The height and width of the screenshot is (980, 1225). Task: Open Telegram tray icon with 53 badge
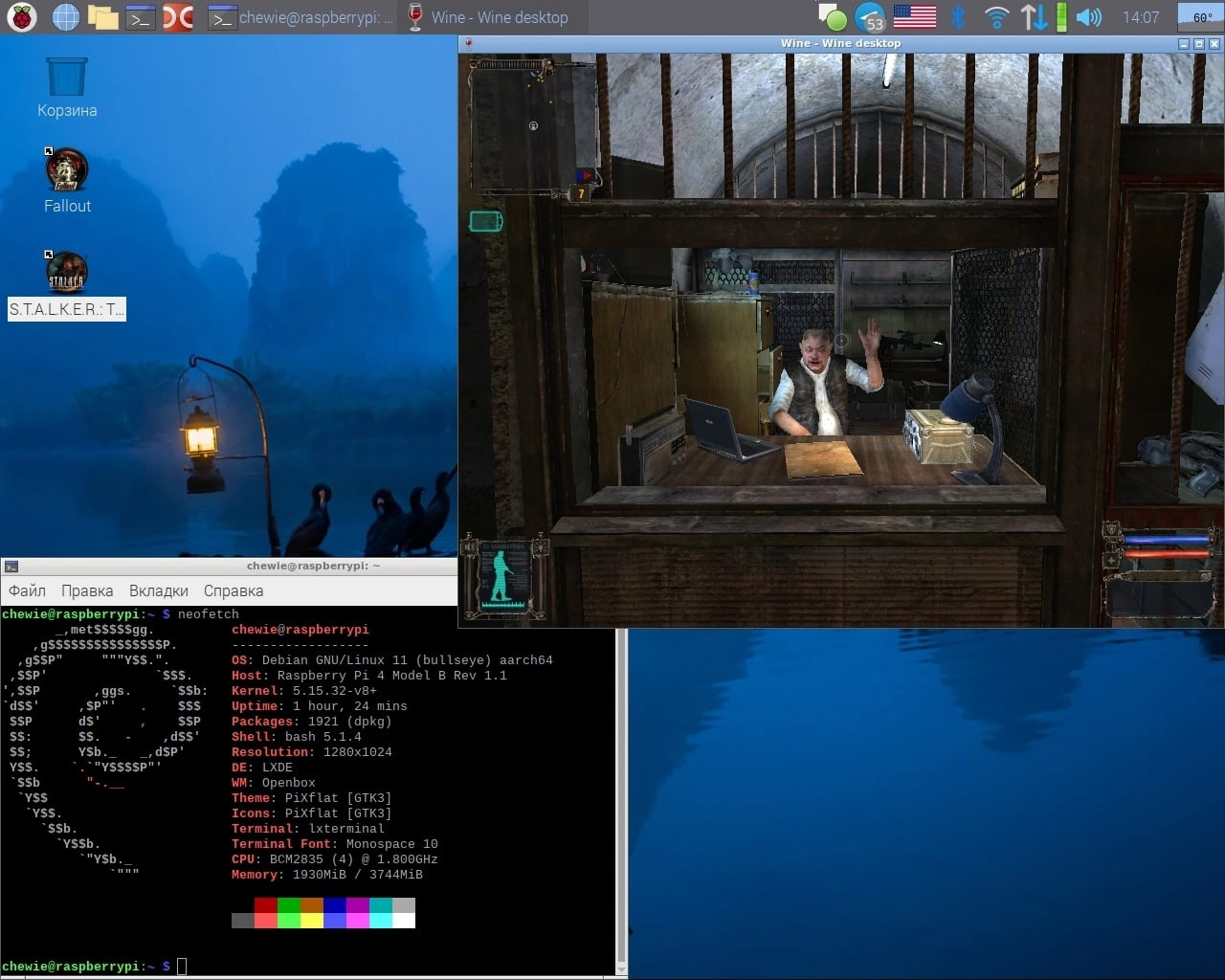click(x=870, y=17)
